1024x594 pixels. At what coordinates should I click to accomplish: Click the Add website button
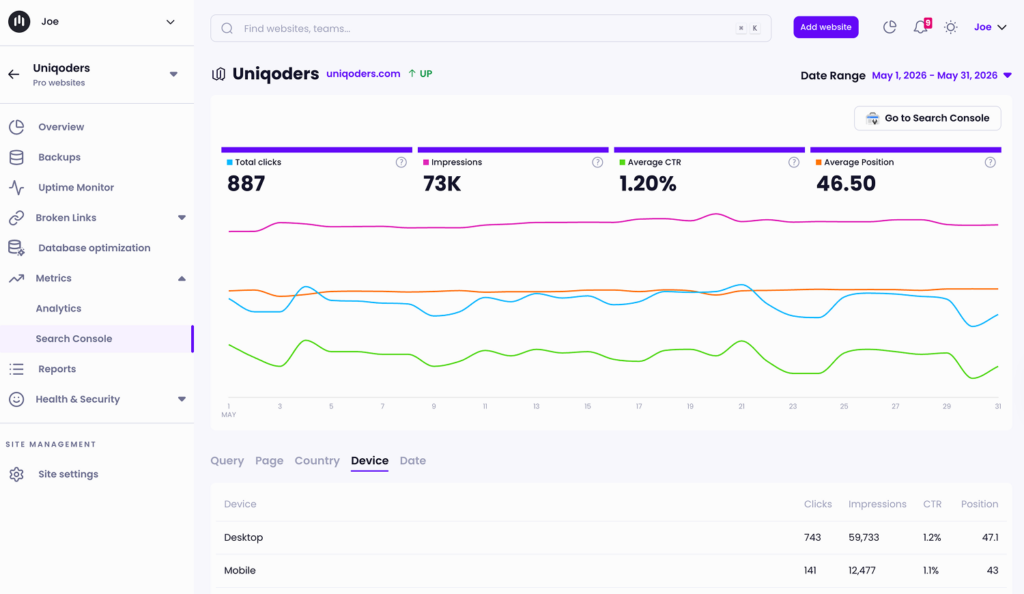825,27
